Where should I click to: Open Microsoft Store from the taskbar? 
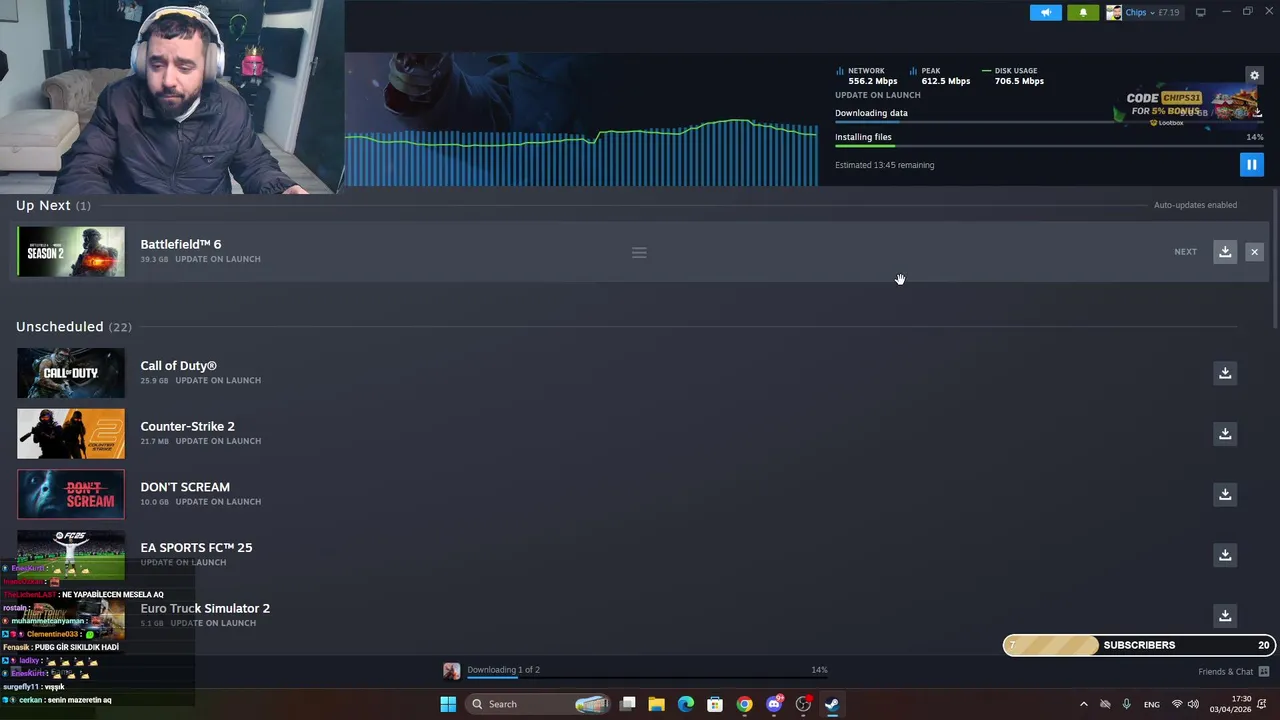[x=715, y=704]
